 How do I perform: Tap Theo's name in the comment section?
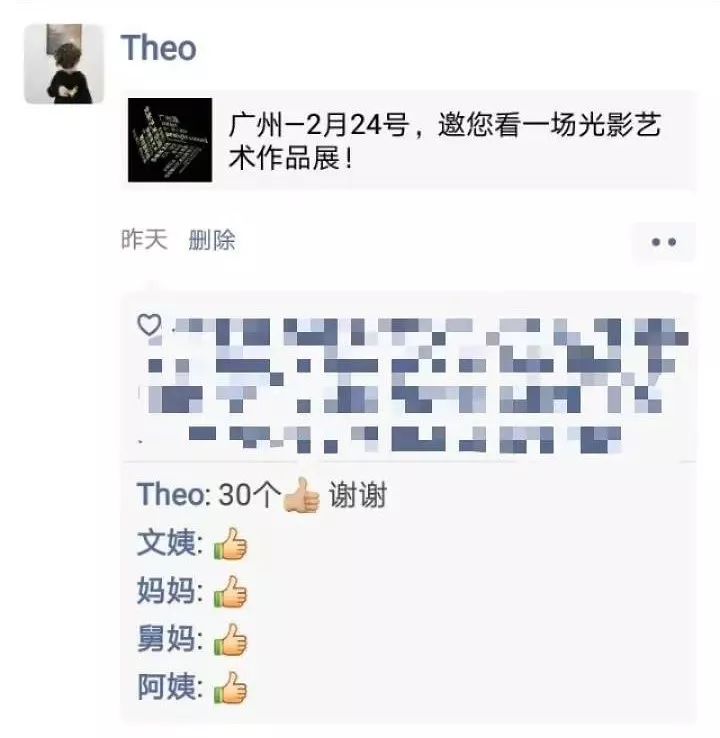pyautogui.click(x=170, y=495)
